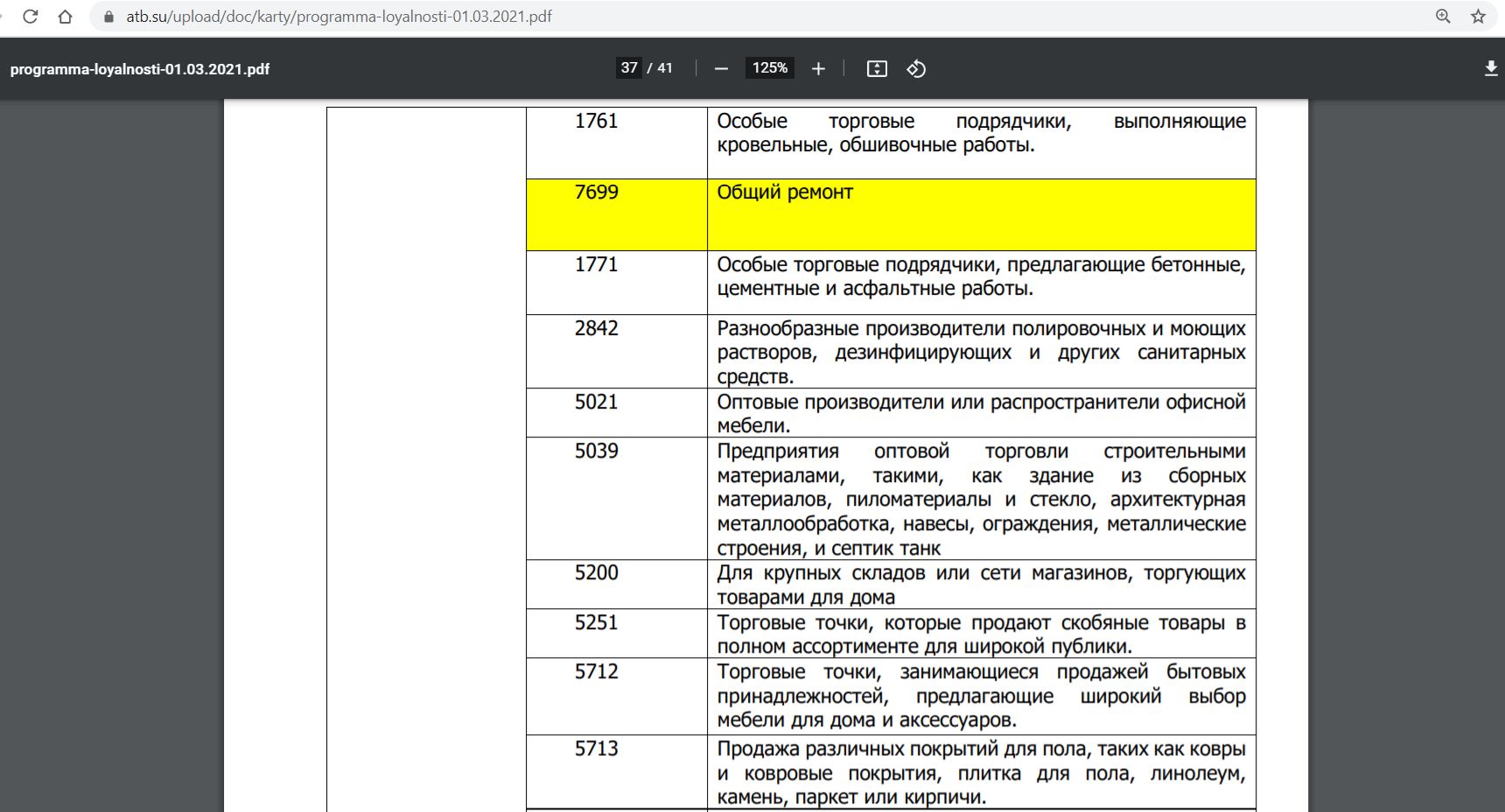Image resolution: width=1505 pixels, height=812 pixels.
Task: Select the PDF title programma-loyalnosti-01.03.2021.pdf
Action: click(140, 69)
